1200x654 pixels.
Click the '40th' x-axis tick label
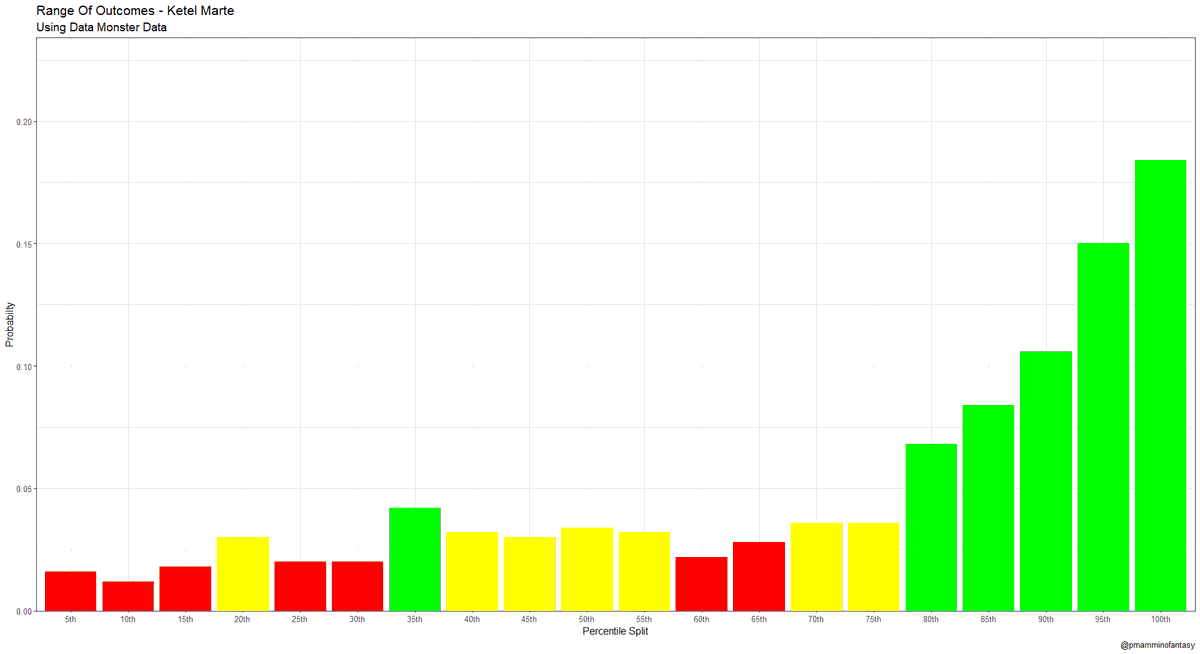[472, 620]
